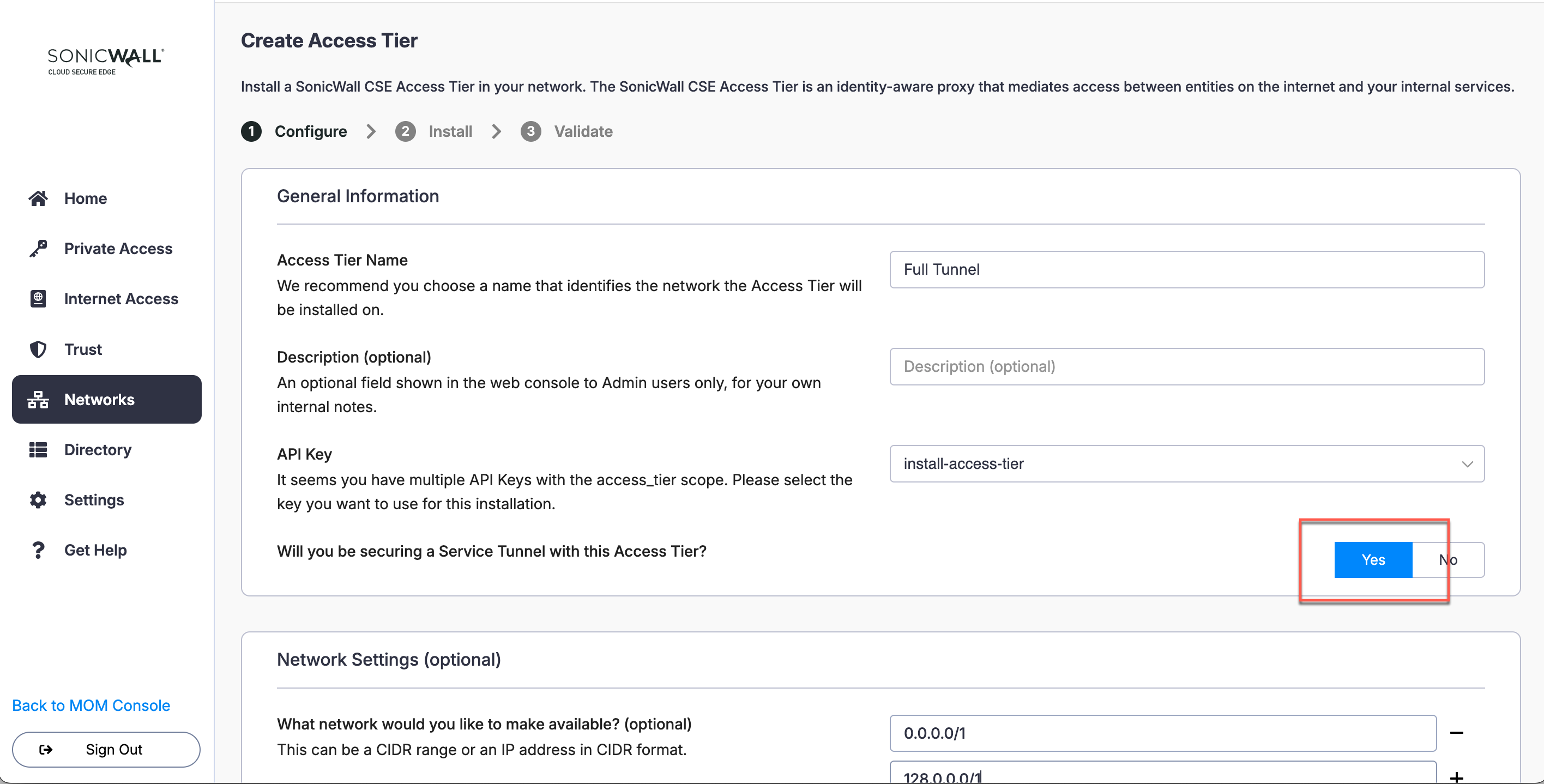
Task: Click the Directory list icon
Action: [38, 450]
